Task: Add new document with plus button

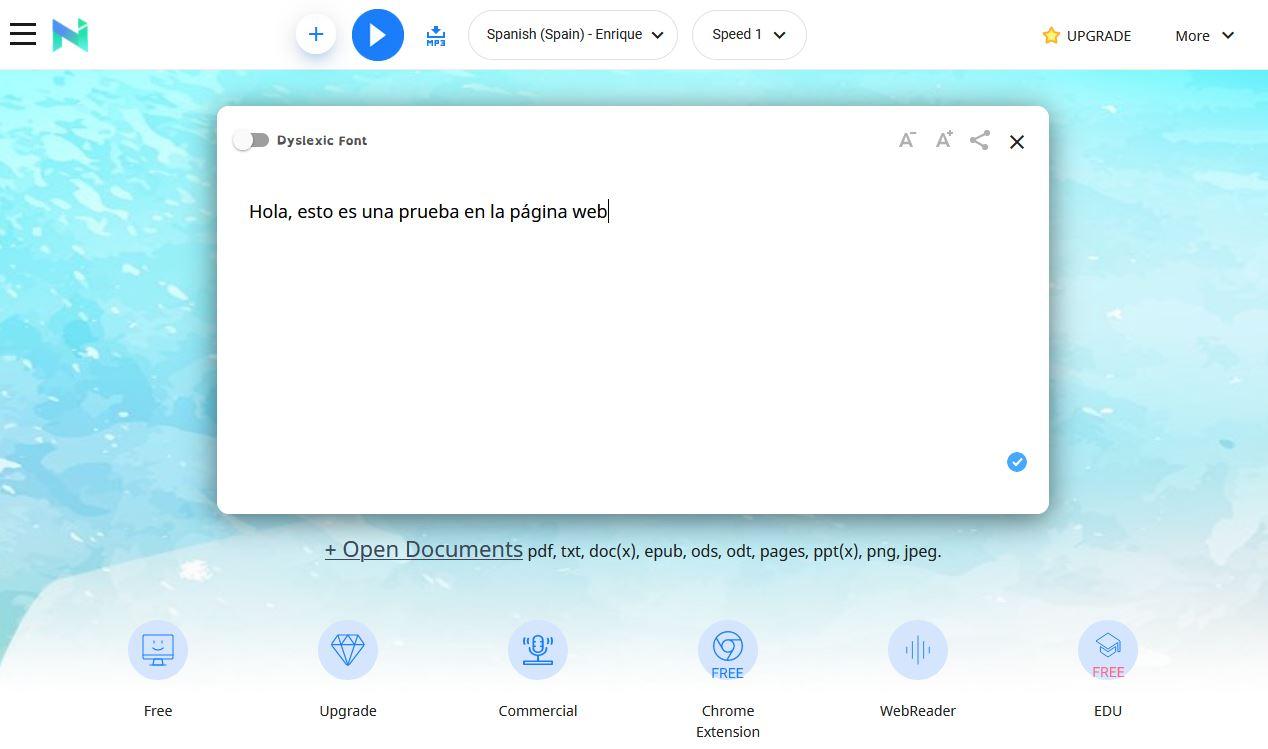Action: (316, 35)
